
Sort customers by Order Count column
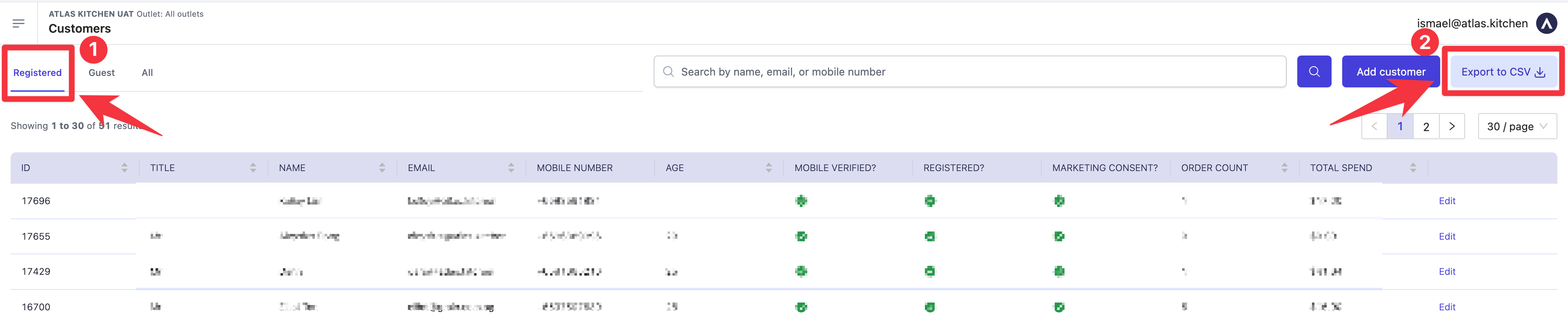click(1284, 168)
